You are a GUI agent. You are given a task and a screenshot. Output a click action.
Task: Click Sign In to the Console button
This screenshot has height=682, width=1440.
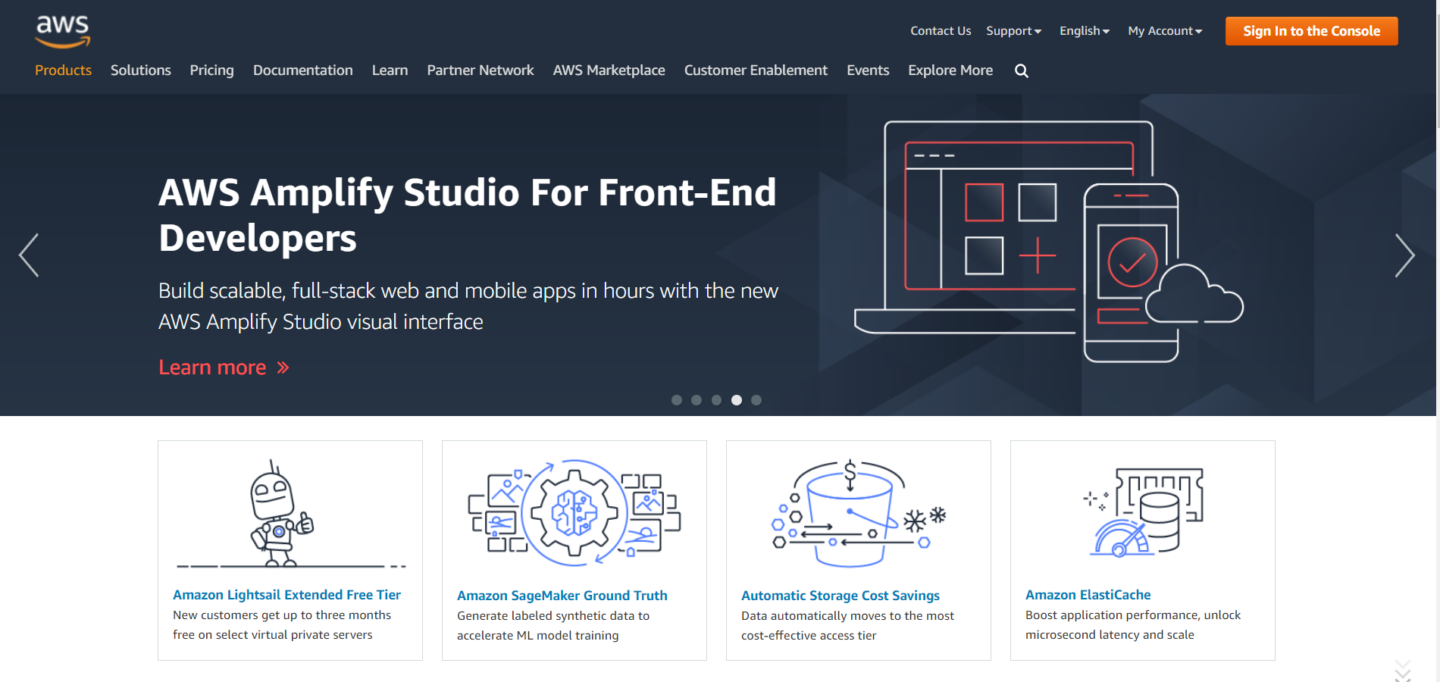(x=1311, y=31)
